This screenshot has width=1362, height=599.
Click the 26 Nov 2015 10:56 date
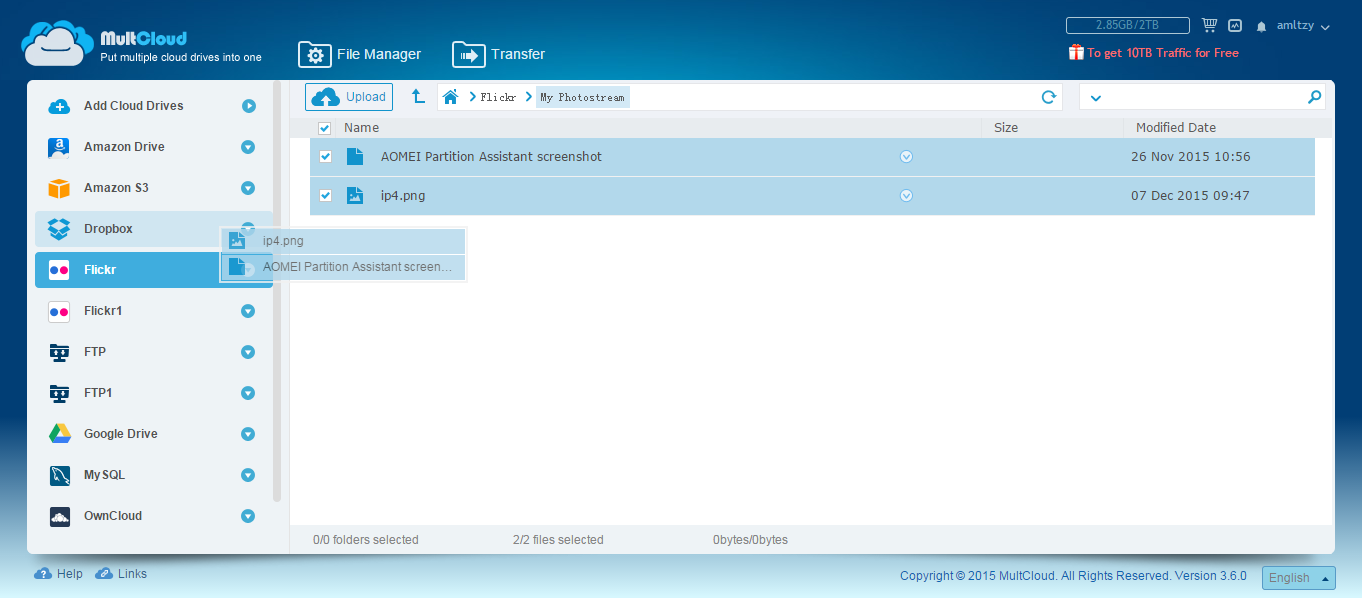(1190, 157)
